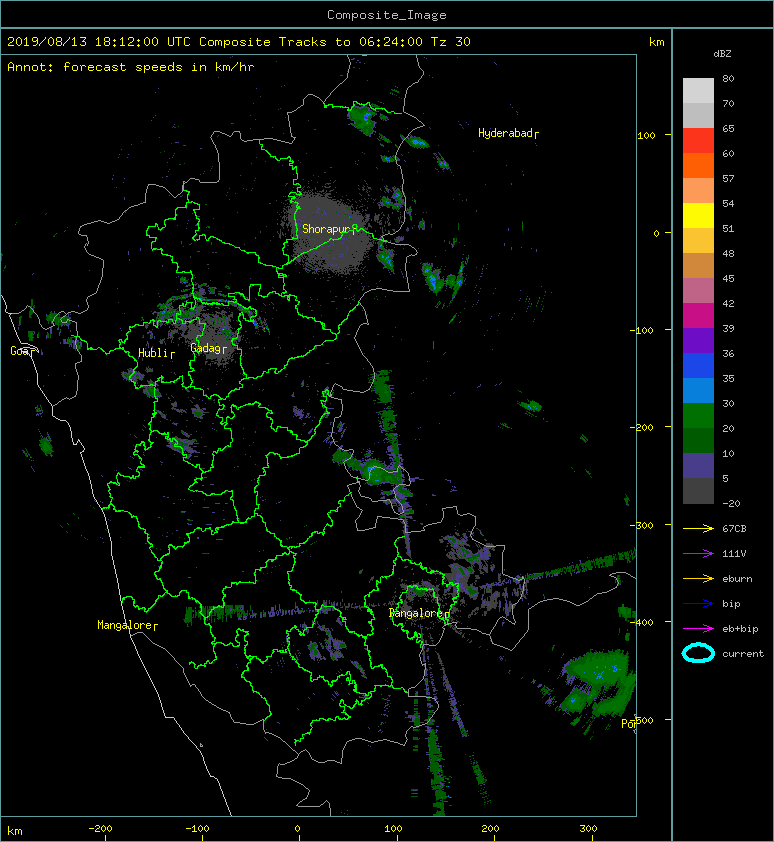Click the Annot forecast speeds annotation text
This screenshot has width=774, height=842.
[x=131, y=67]
